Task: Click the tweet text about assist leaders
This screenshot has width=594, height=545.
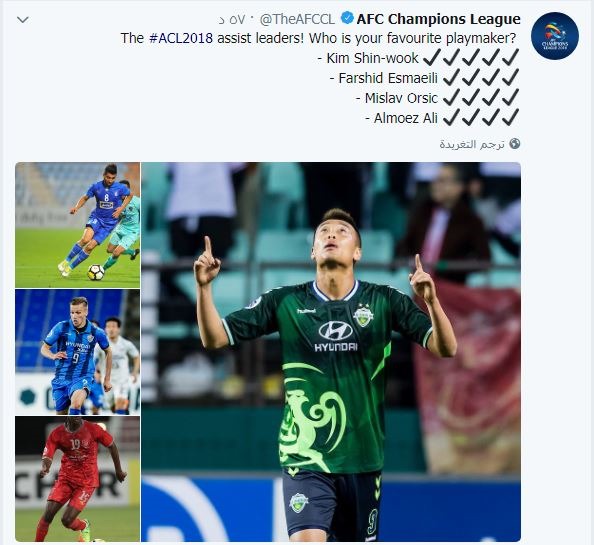Action: coord(318,38)
